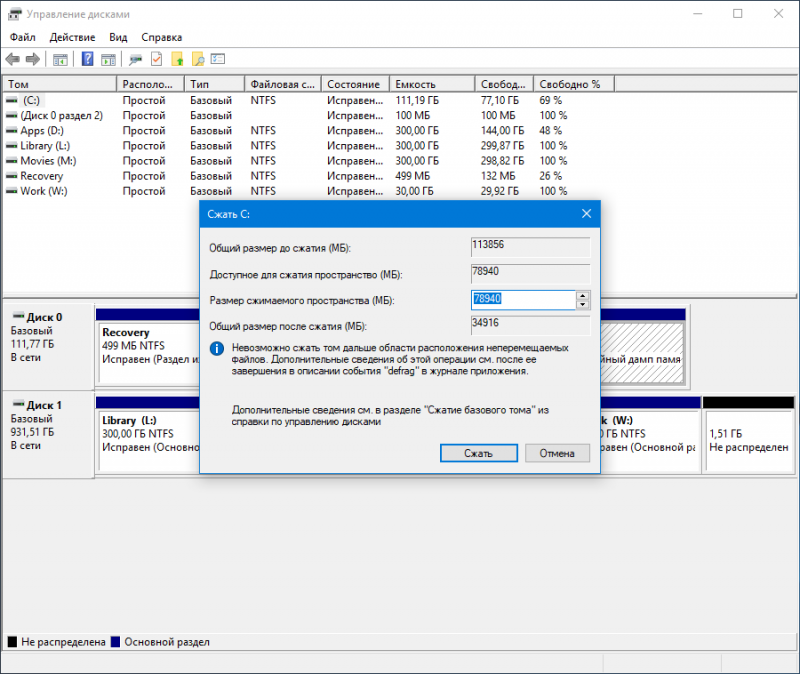Sort by the Тип column header
800x674 pixels.
pos(215,84)
